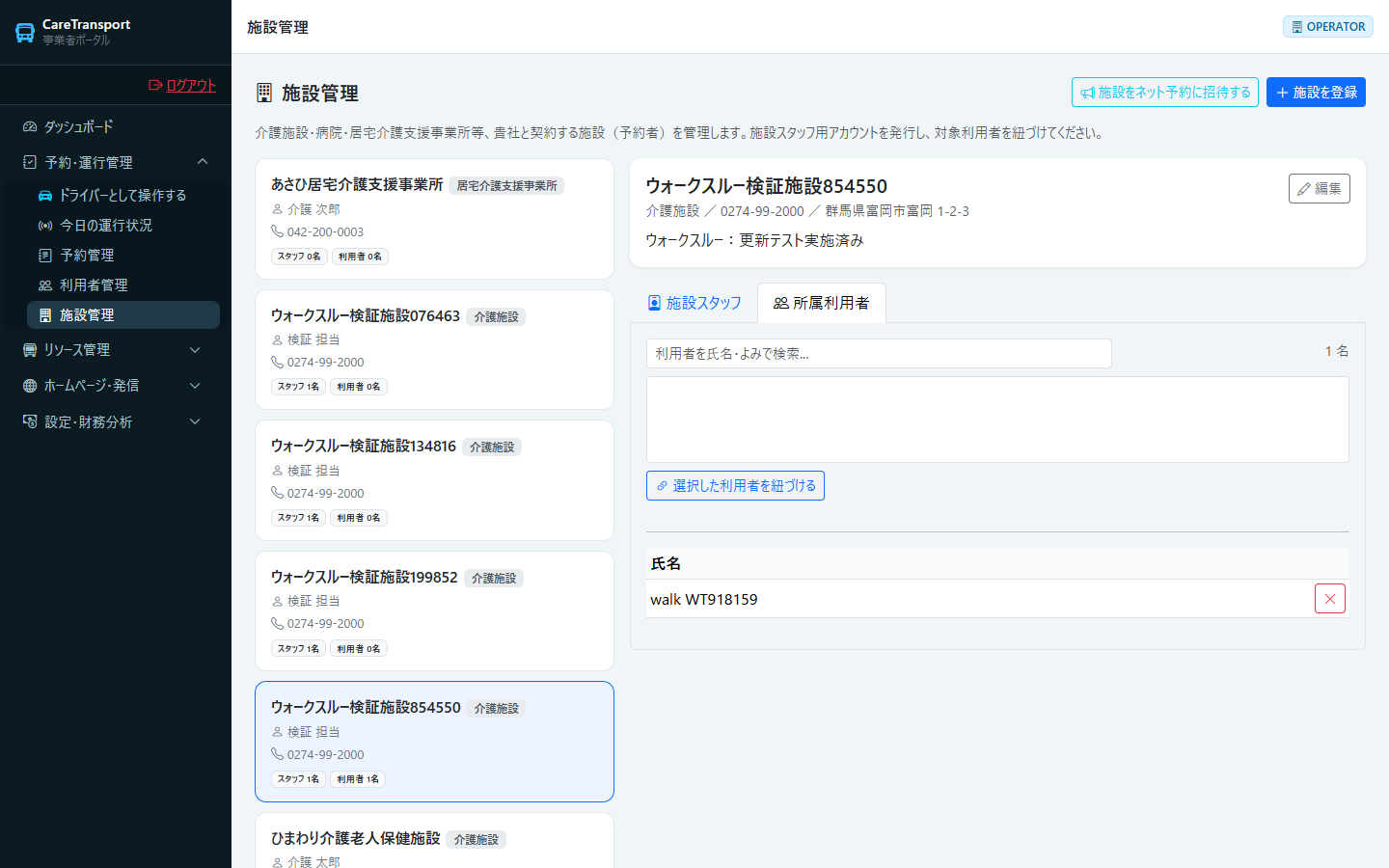The height and width of the screenshot is (868, 1389).
Task: Select the ウォークスルー検証施設076463 card
Action: click(x=434, y=350)
